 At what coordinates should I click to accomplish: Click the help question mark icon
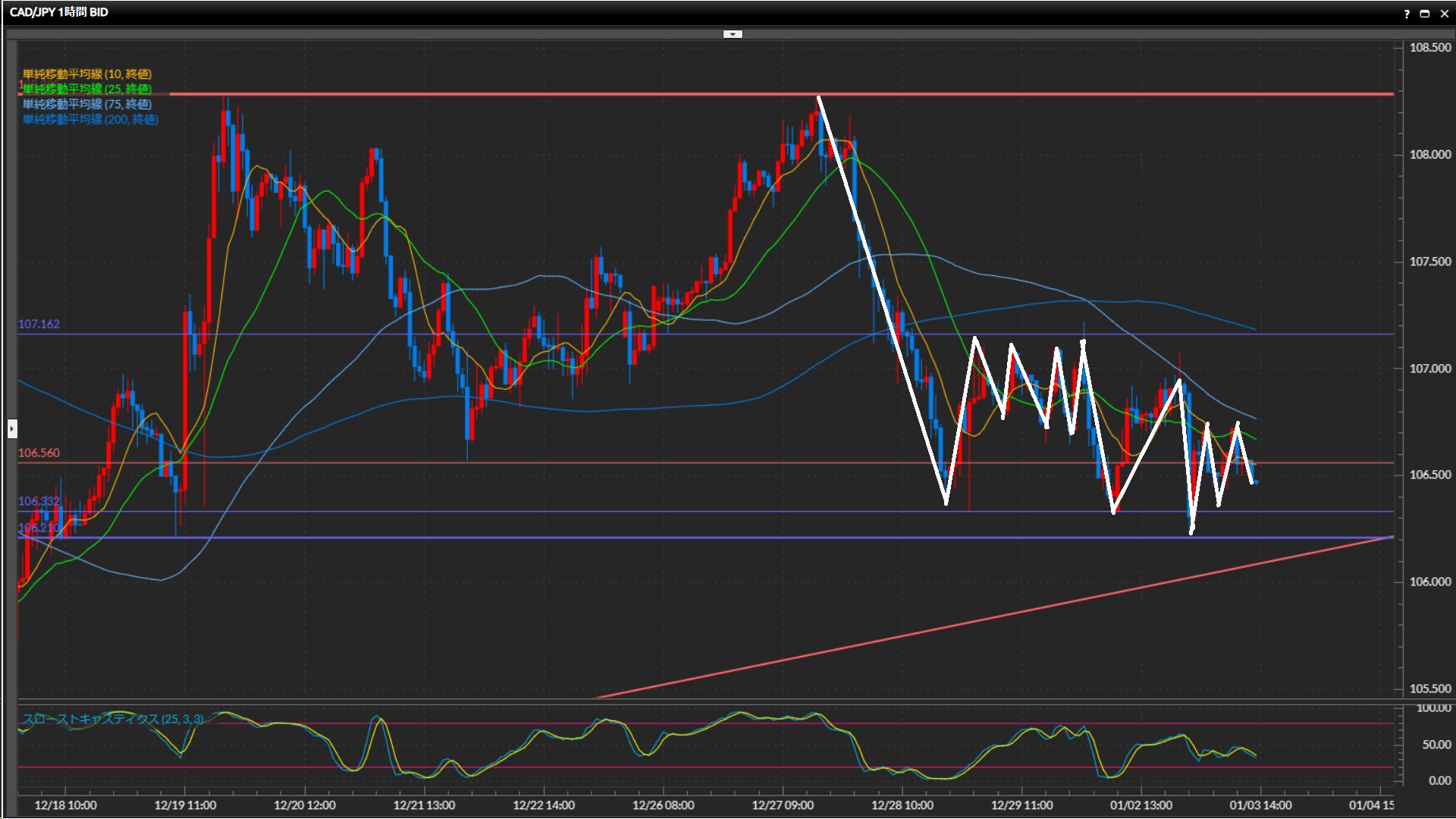coord(1407,14)
